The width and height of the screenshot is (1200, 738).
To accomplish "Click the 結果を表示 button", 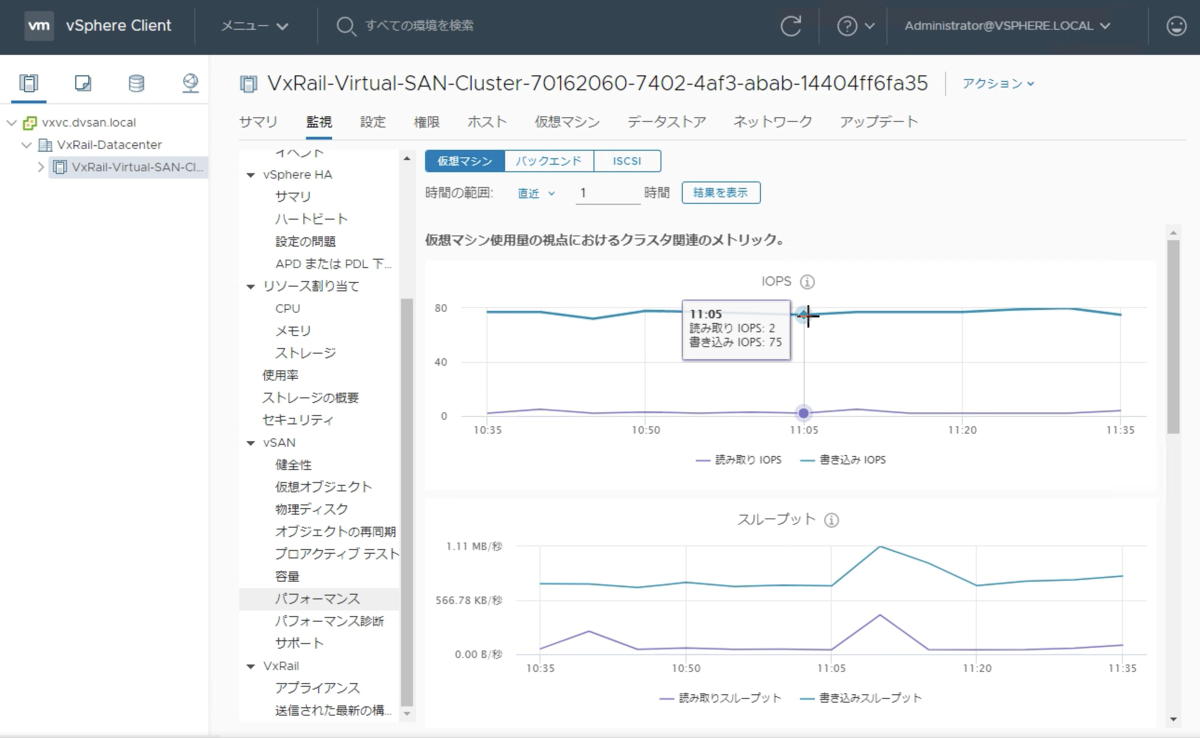I will 721,193.
